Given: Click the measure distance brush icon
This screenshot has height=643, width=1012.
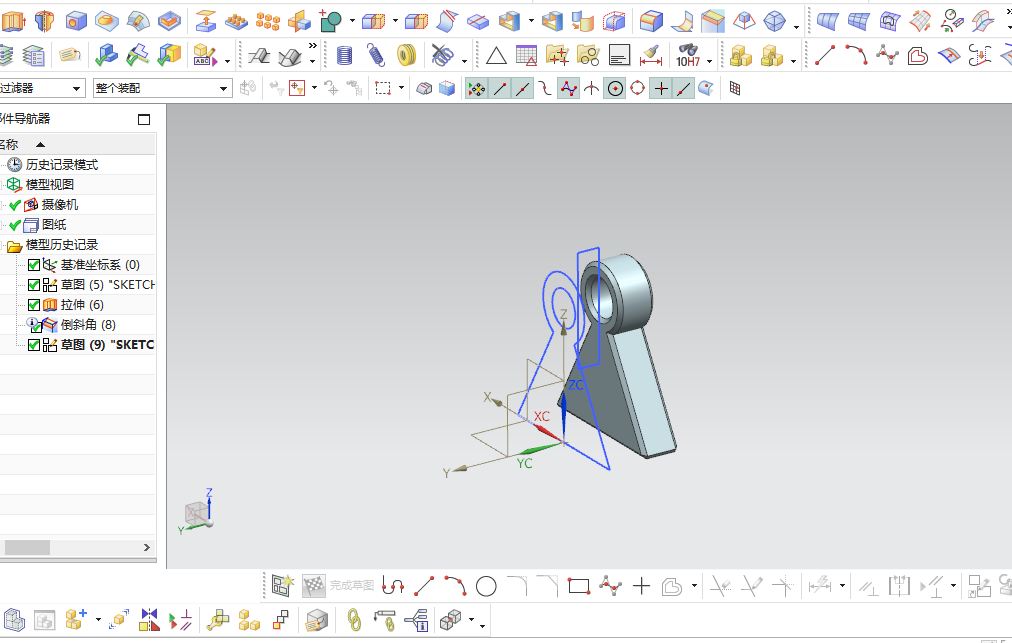Looking at the screenshot, I should click(651, 56).
